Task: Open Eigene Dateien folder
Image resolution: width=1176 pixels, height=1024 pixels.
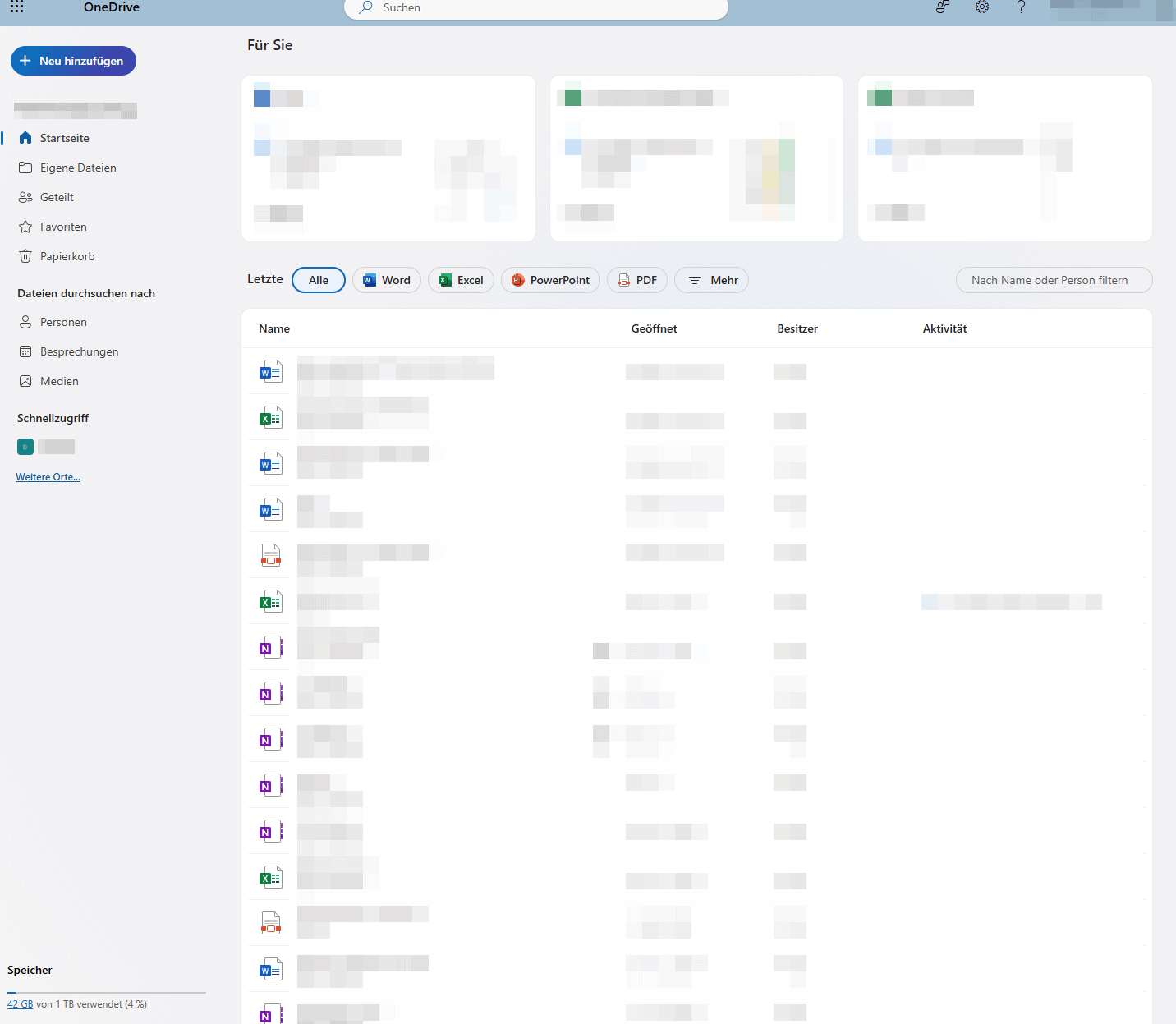Action: click(x=78, y=168)
